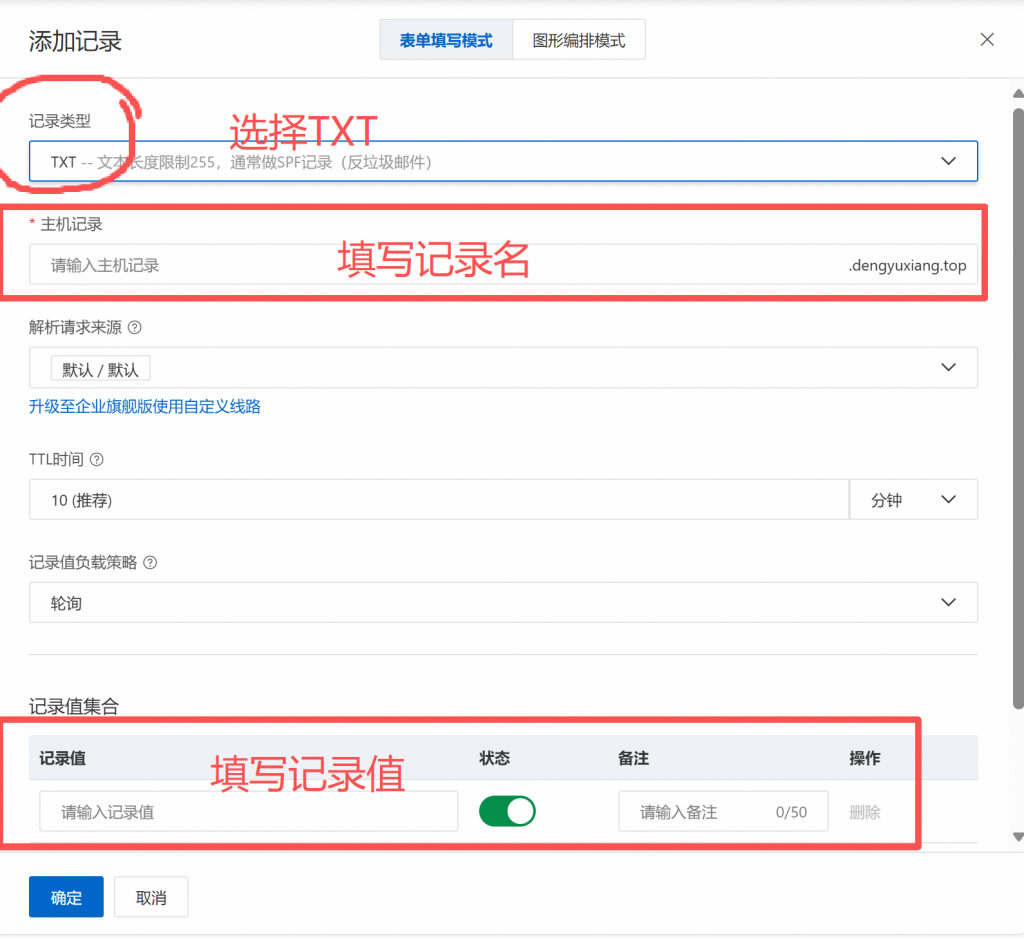The image size is (1024, 938).
Task: Open the 分钟 time unit dropdown
Action: [913, 500]
